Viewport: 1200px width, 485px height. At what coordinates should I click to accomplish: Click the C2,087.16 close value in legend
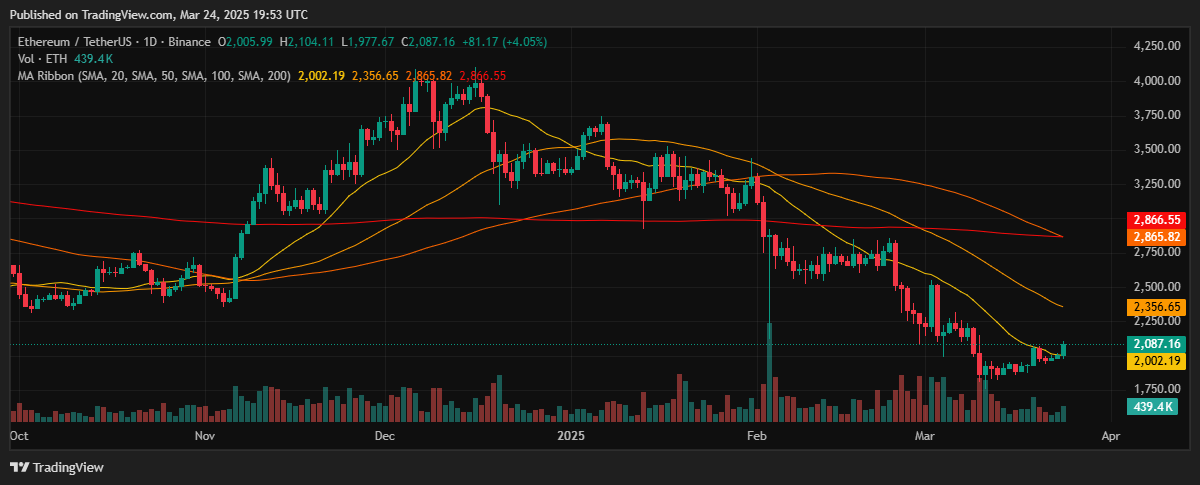[428, 42]
